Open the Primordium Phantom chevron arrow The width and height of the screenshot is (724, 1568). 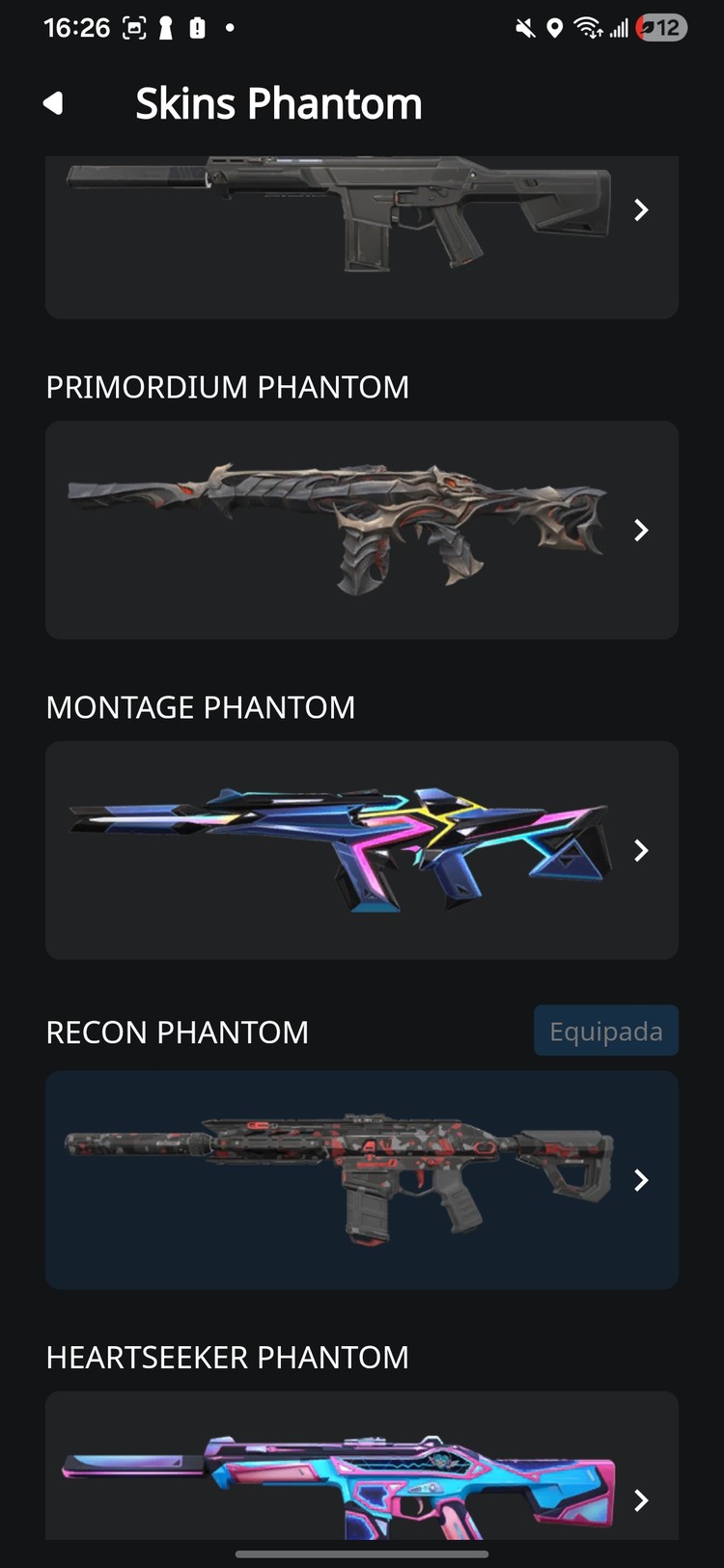tap(641, 530)
